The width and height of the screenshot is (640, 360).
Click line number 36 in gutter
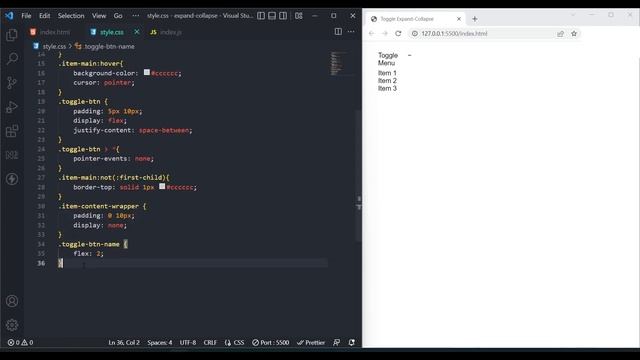41,263
